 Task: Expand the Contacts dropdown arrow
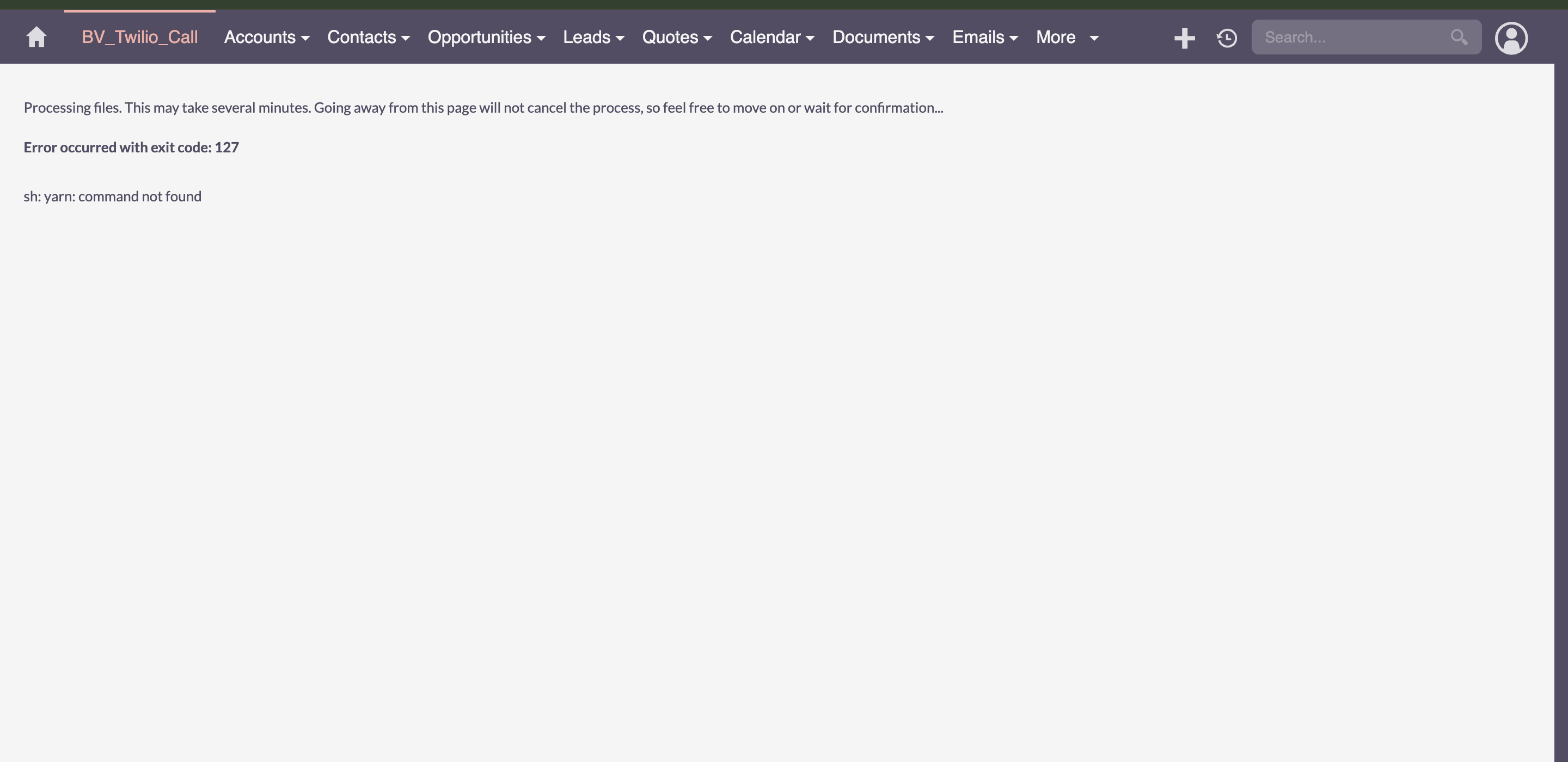[x=407, y=38]
